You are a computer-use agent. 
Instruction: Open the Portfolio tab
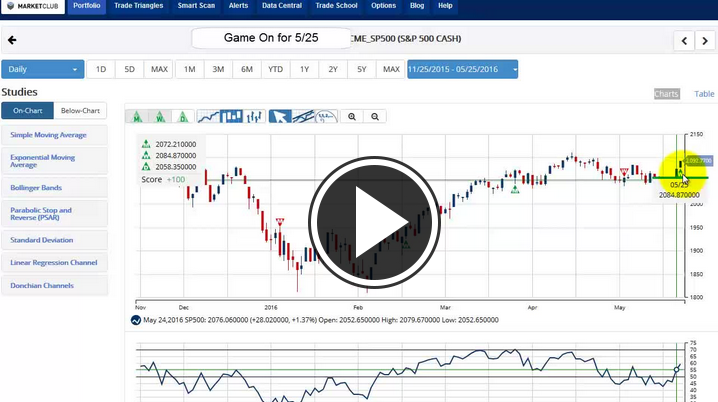(x=87, y=6)
